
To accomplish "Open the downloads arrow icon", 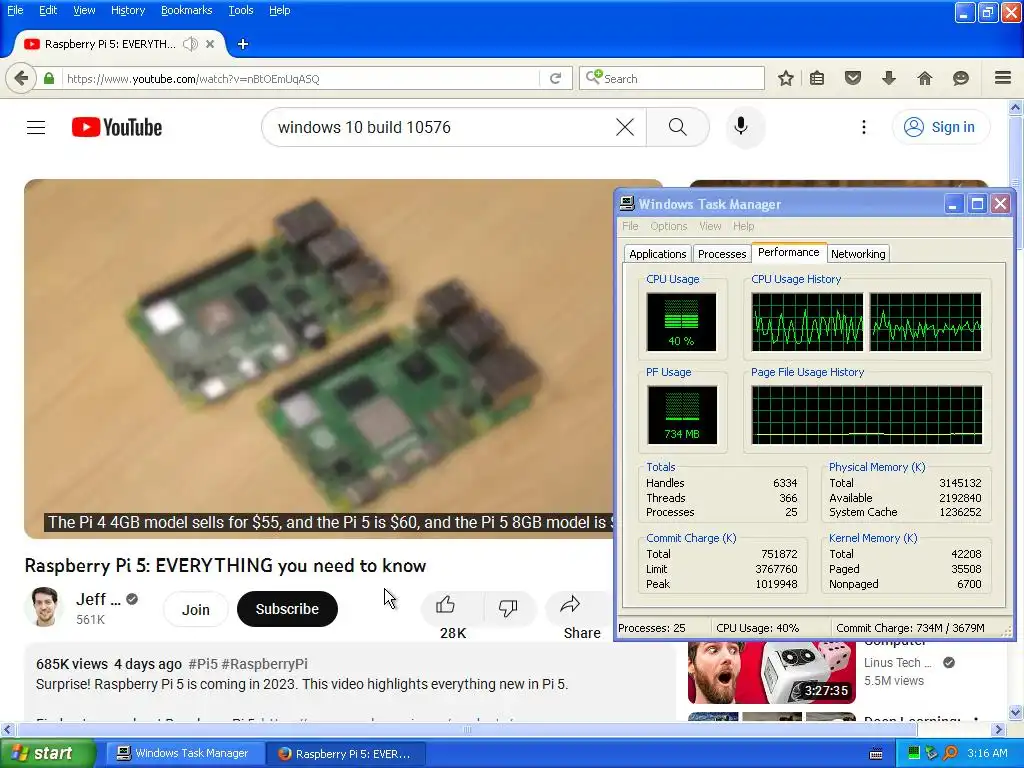I will point(889,78).
